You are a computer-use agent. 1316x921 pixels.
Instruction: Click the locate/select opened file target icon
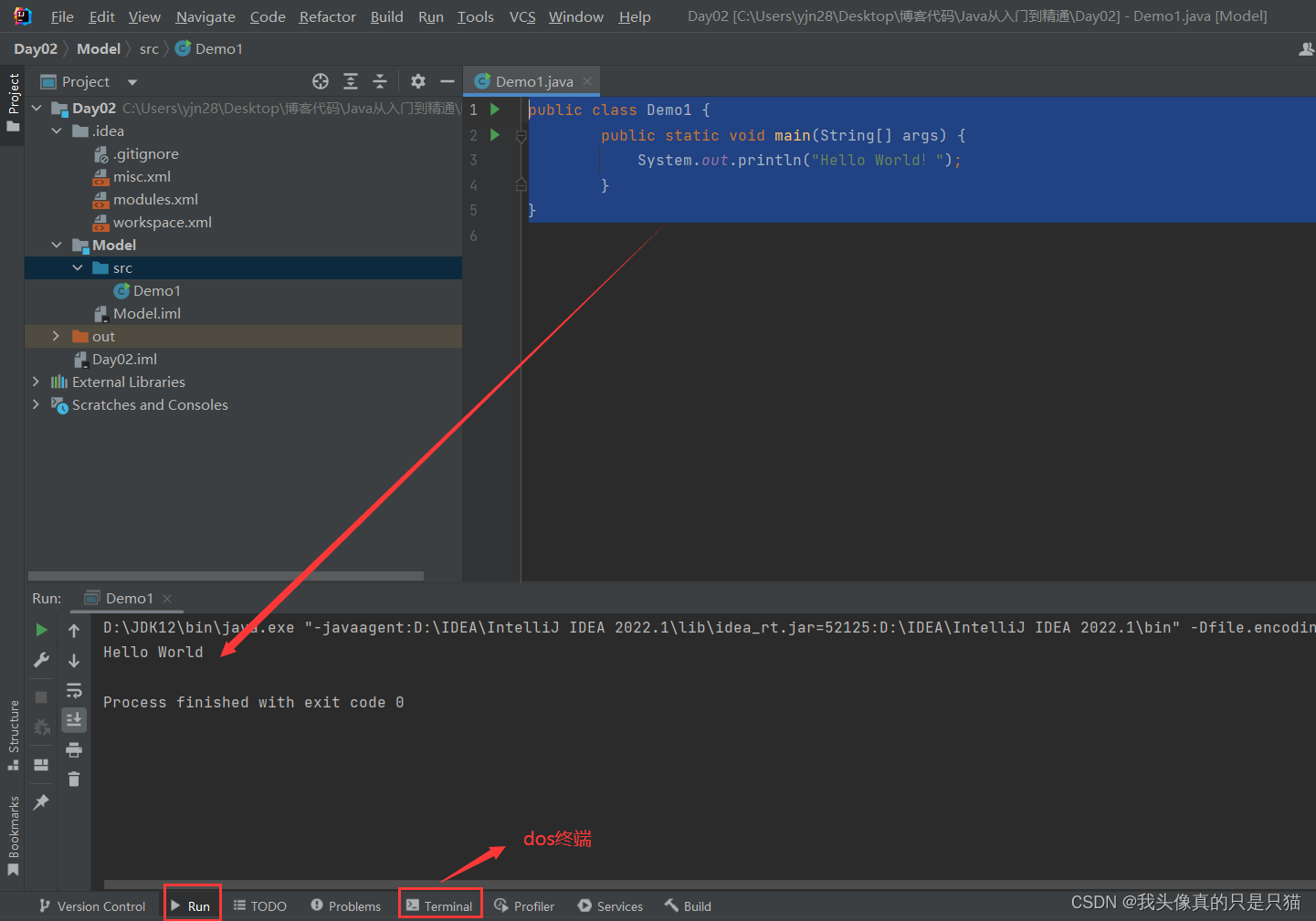pyautogui.click(x=321, y=81)
